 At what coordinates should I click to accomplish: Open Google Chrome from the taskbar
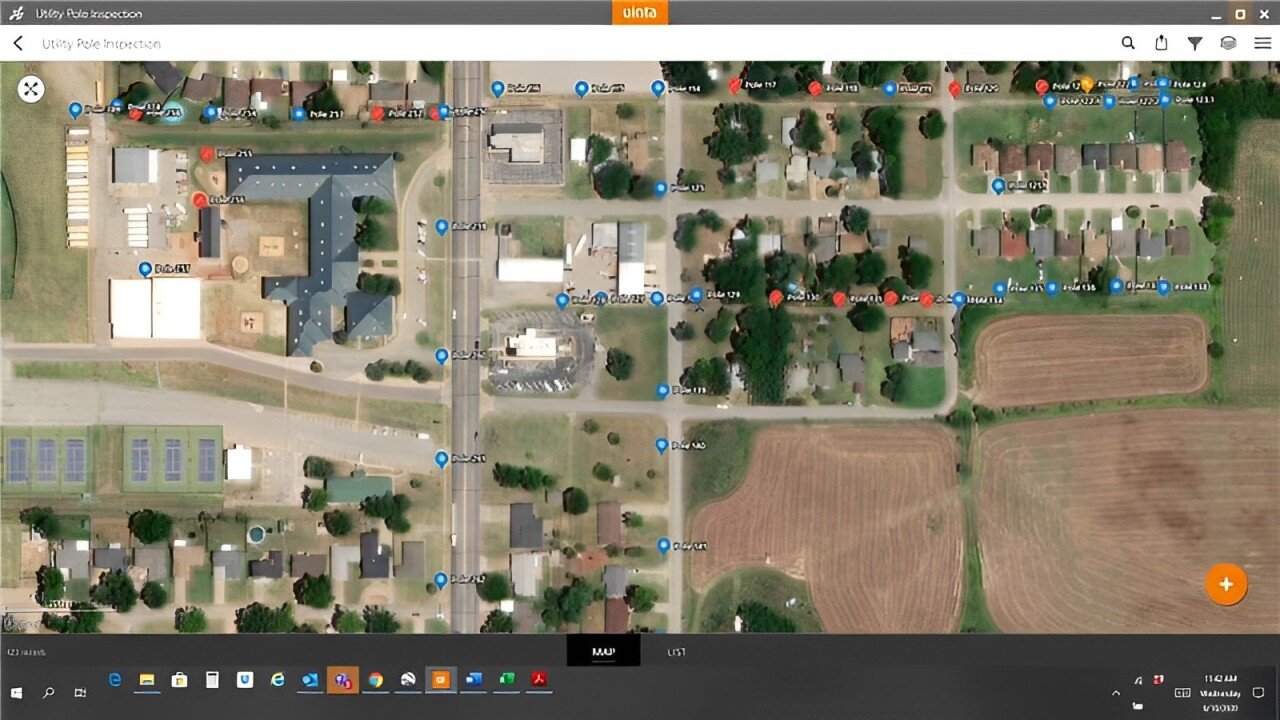click(x=375, y=680)
